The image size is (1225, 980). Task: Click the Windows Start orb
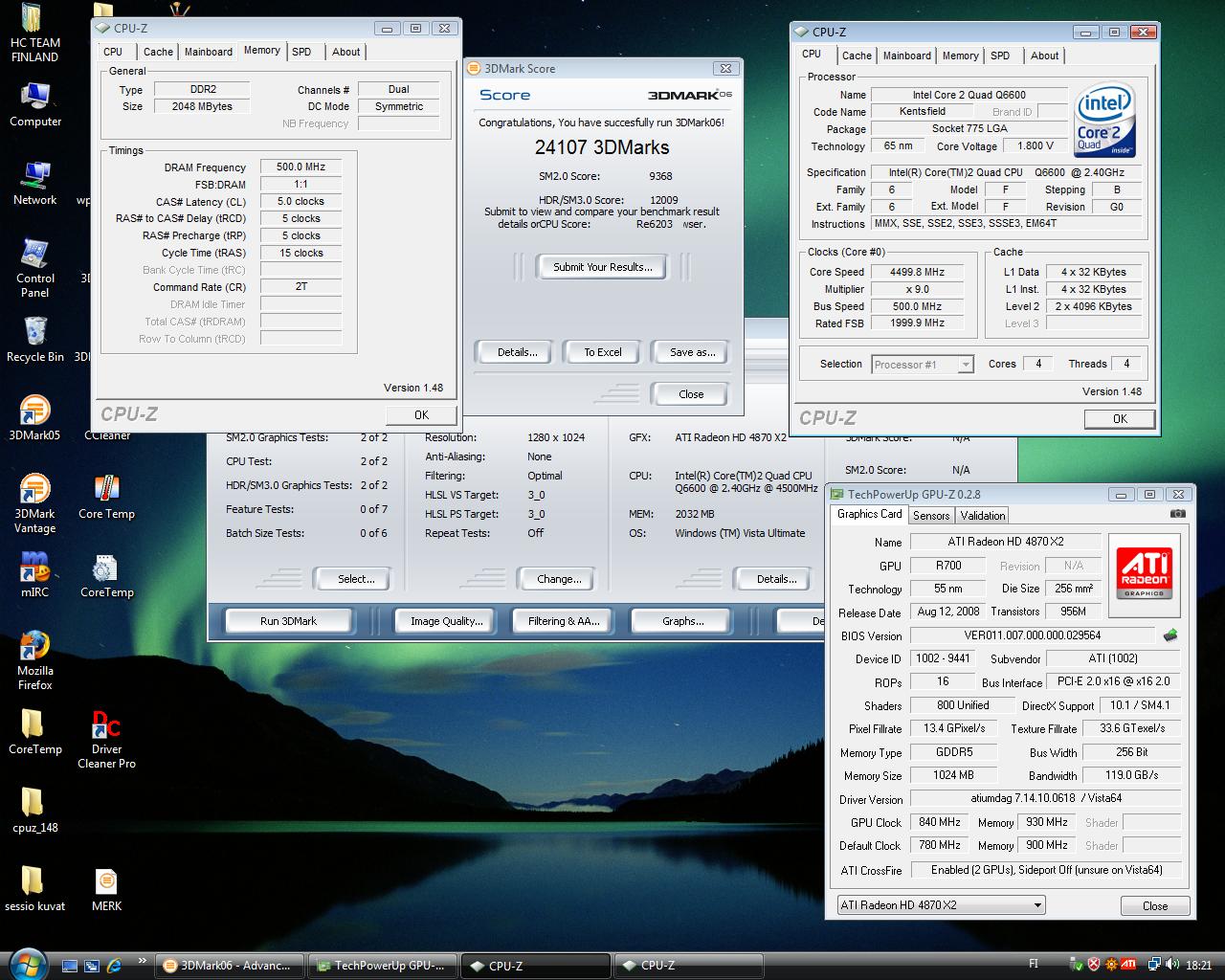point(26,965)
